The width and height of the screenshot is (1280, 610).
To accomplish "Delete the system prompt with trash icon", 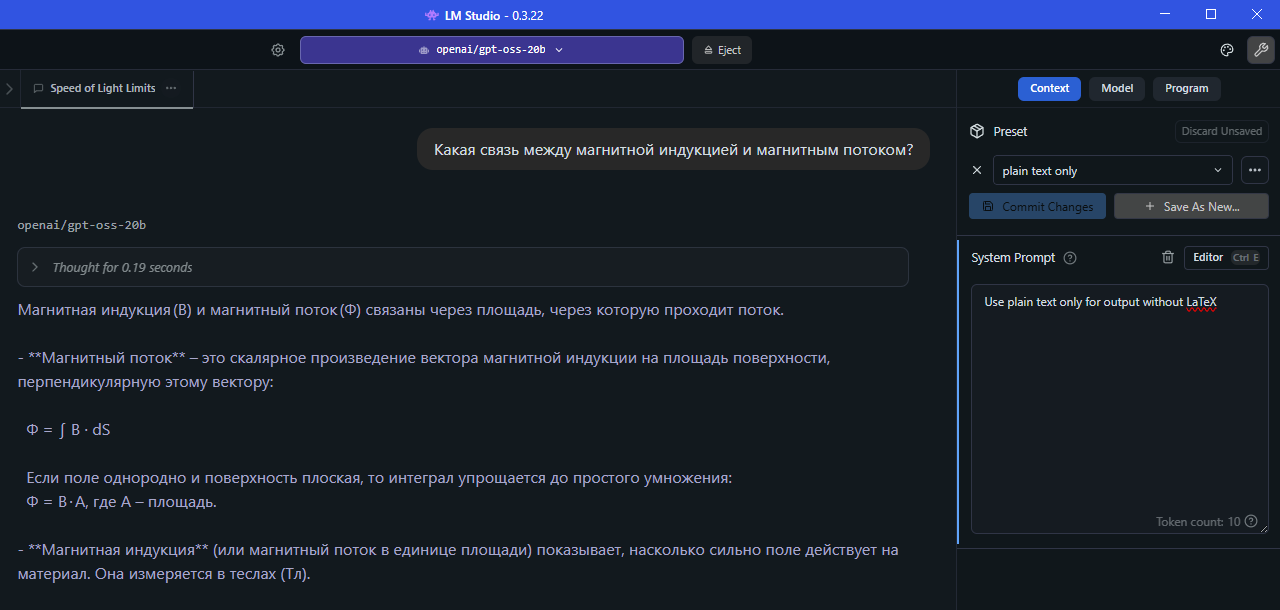I will (x=1168, y=257).
